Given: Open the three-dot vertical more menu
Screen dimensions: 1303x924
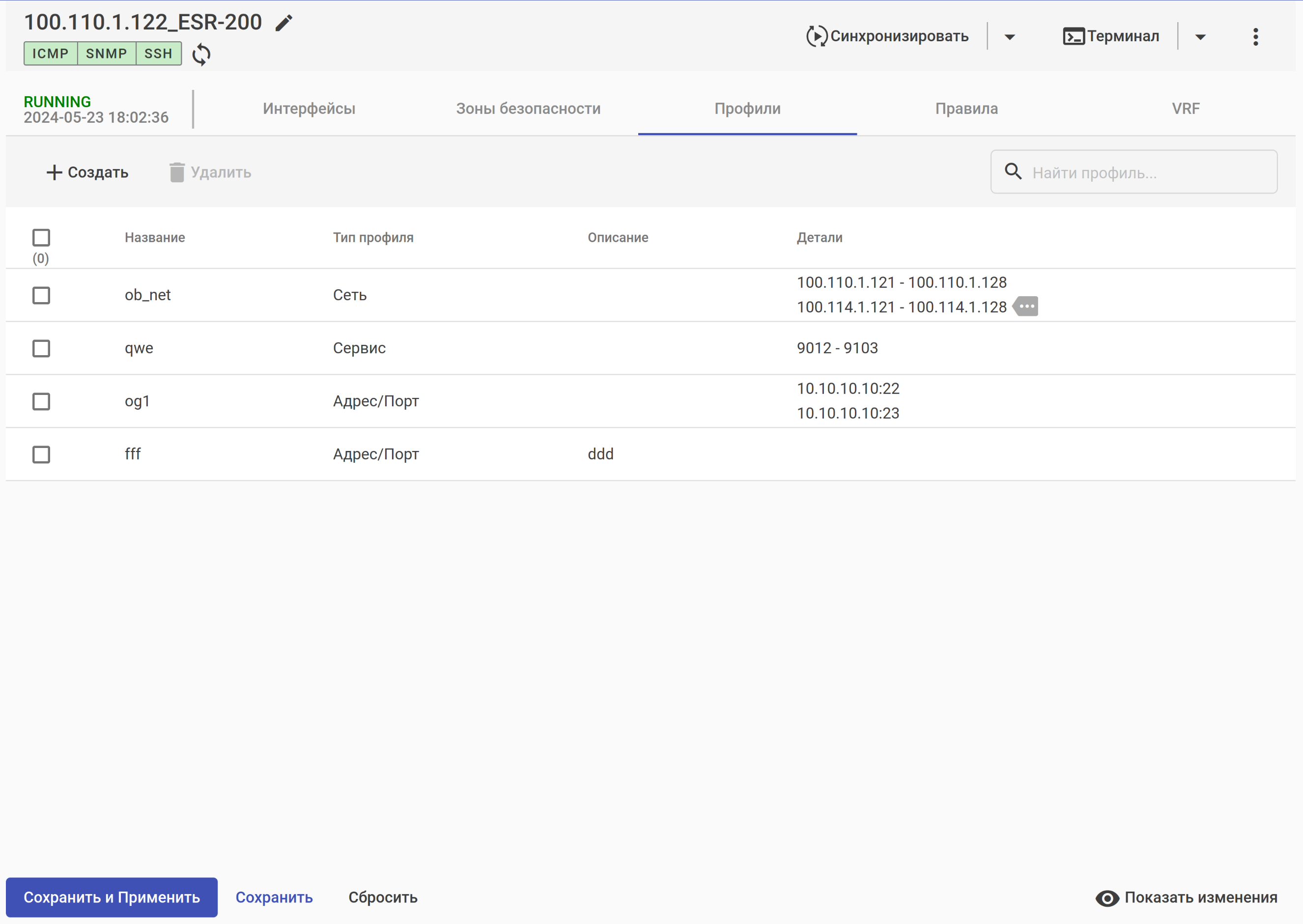Looking at the screenshot, I should click(x=1255, y=37).
